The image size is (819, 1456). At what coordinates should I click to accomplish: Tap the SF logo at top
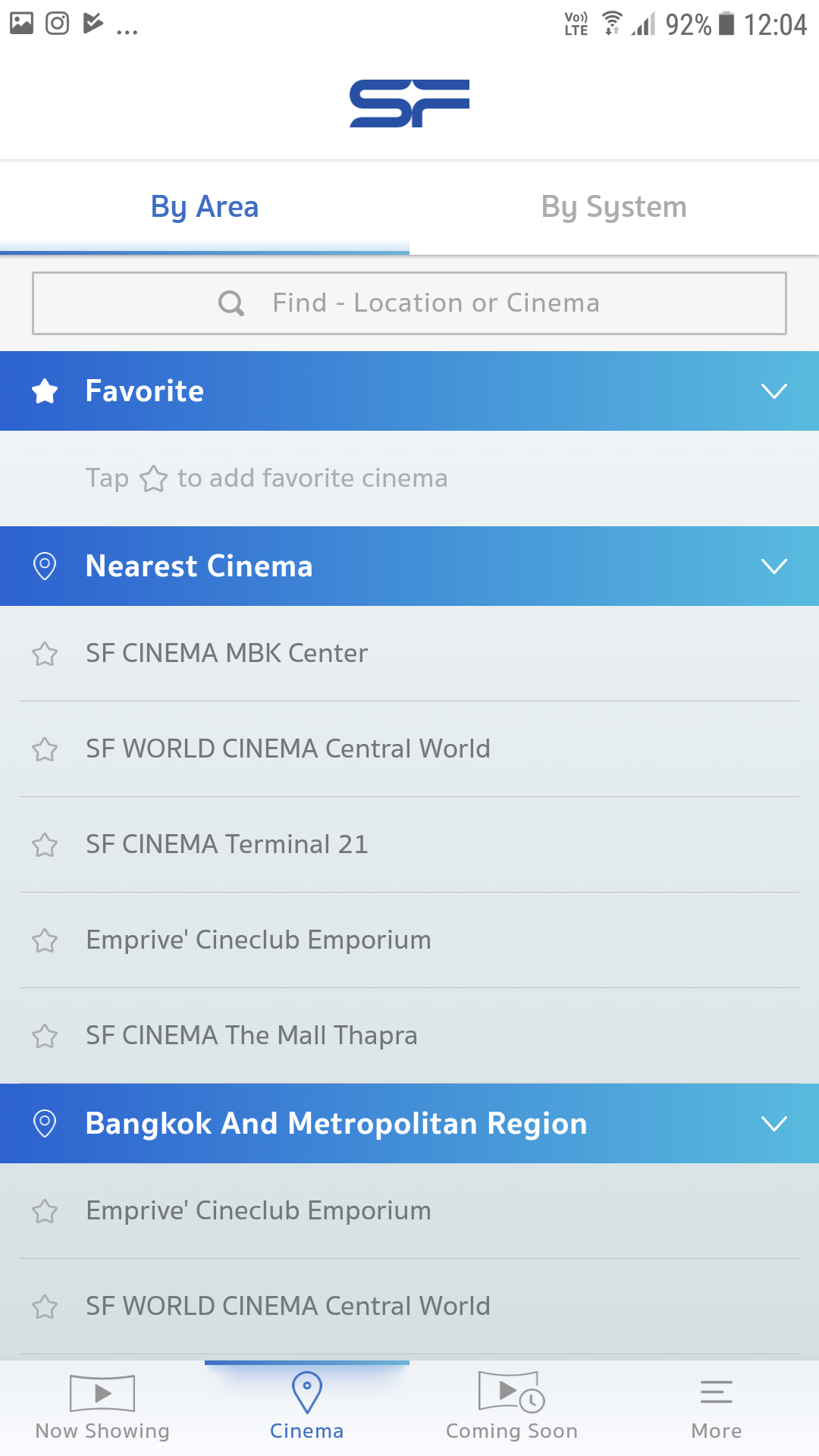point(409,103)
